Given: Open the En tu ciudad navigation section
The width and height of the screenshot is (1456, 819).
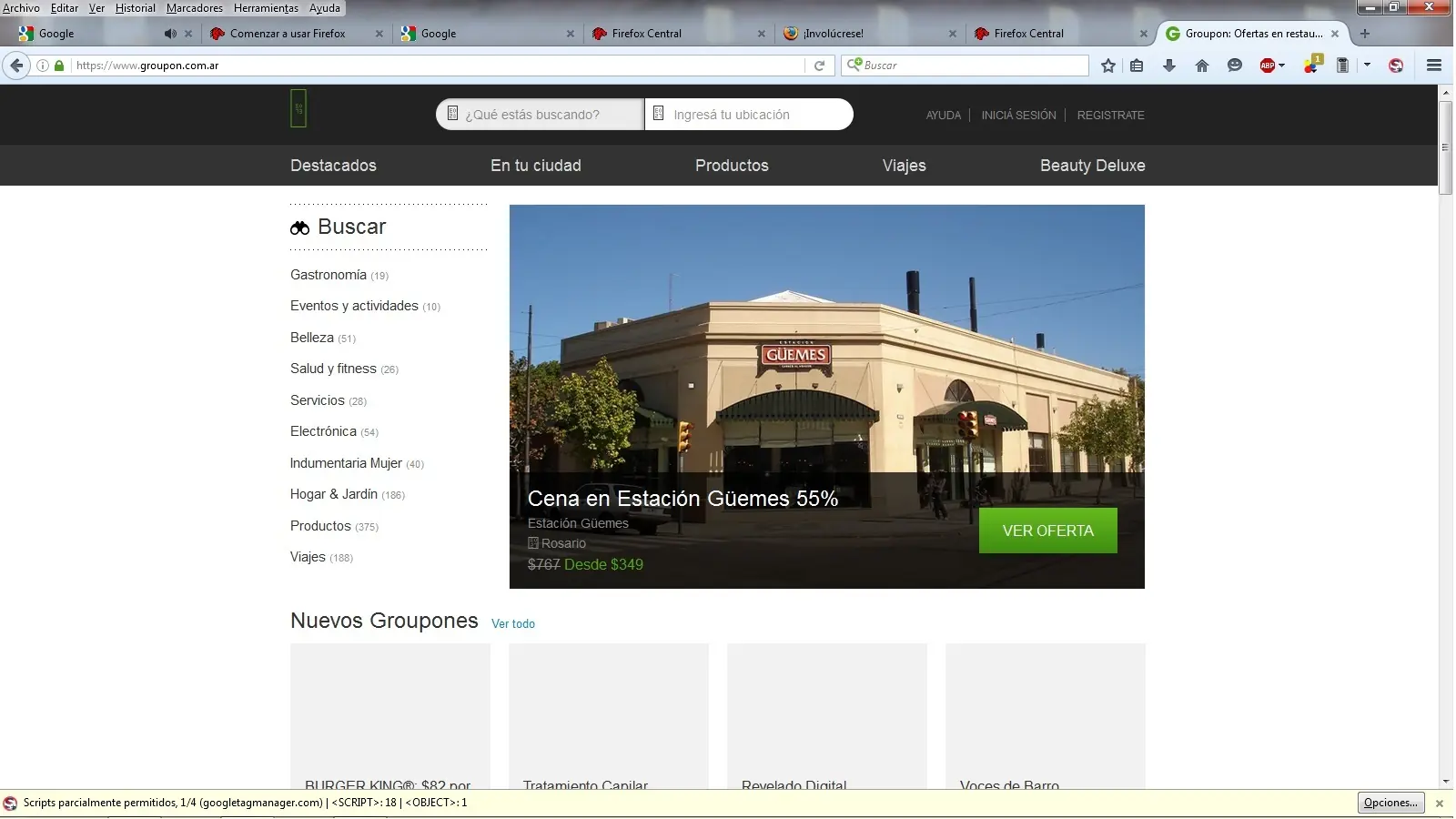Looking at the screenshot, I should pos(536,166).
